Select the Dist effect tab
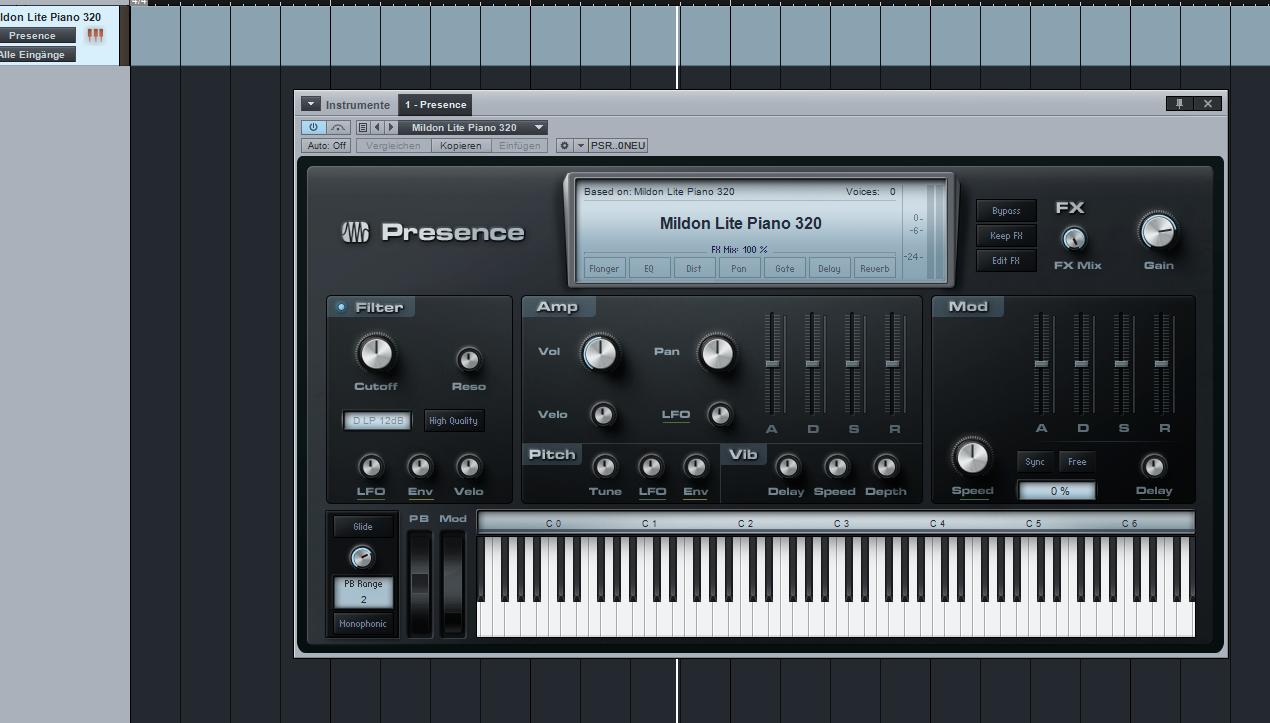The height and width of the screenshot is (723, 1270). click(694, 268)
